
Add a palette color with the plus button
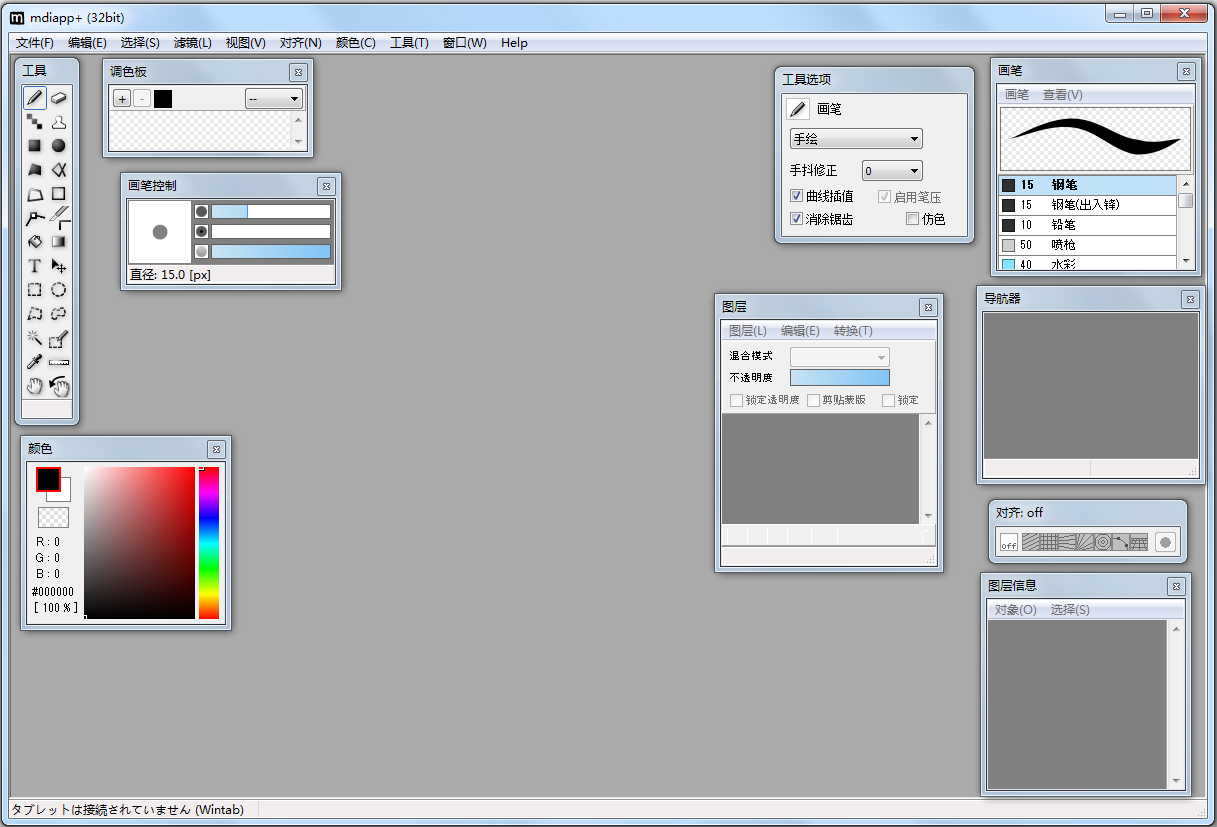click(121, 98)
